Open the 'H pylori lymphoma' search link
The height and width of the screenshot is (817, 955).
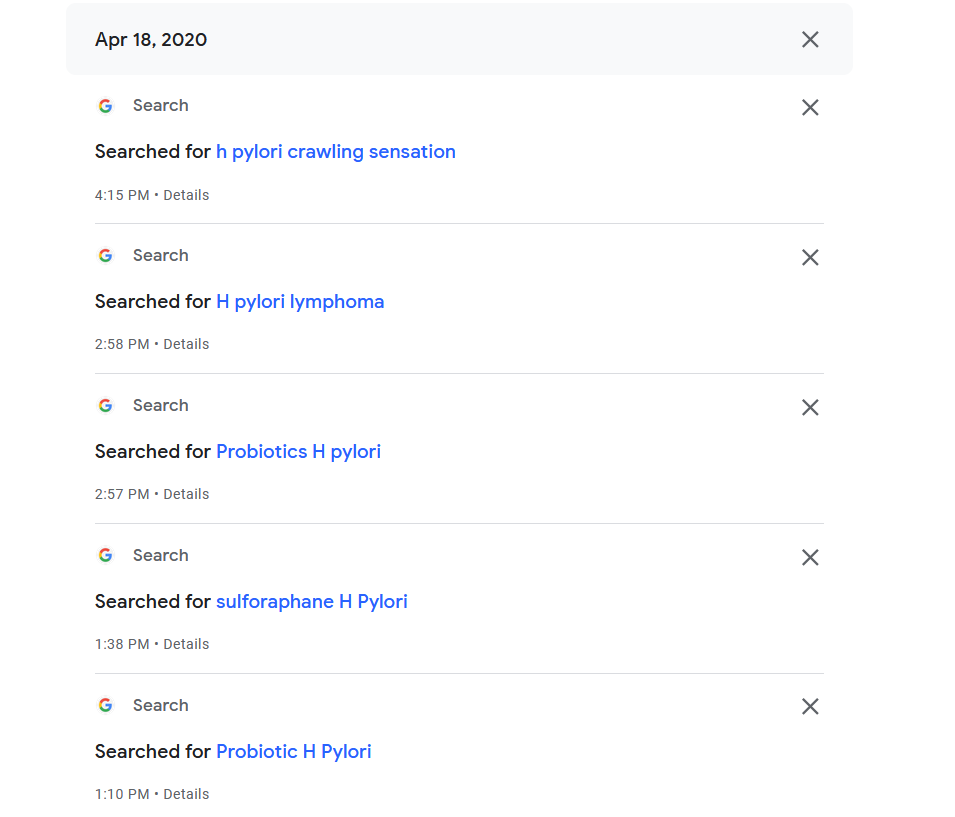pos(300,302)
